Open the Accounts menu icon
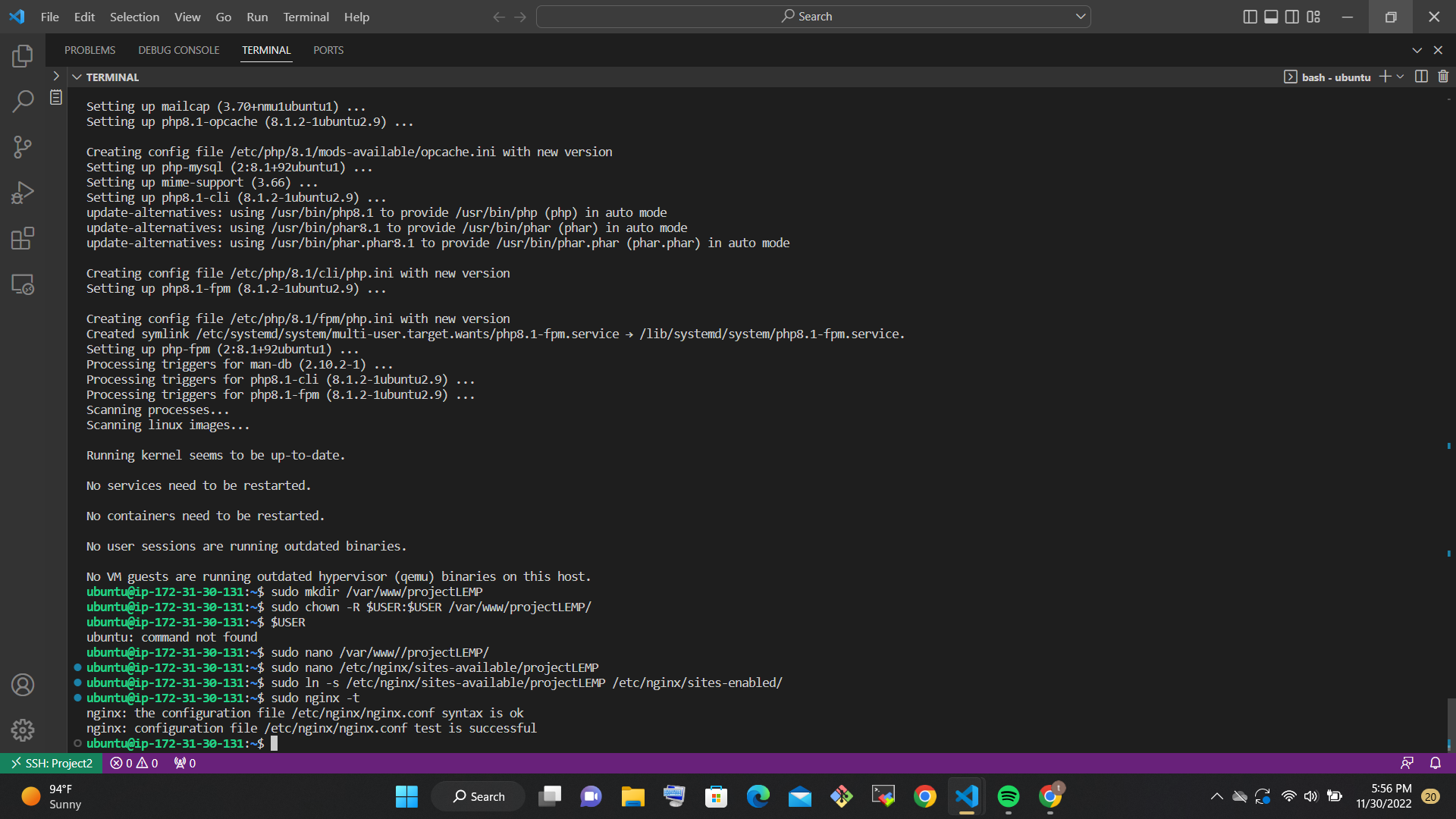The width and height of the screenshot is (1456, 819). point(23,685)
